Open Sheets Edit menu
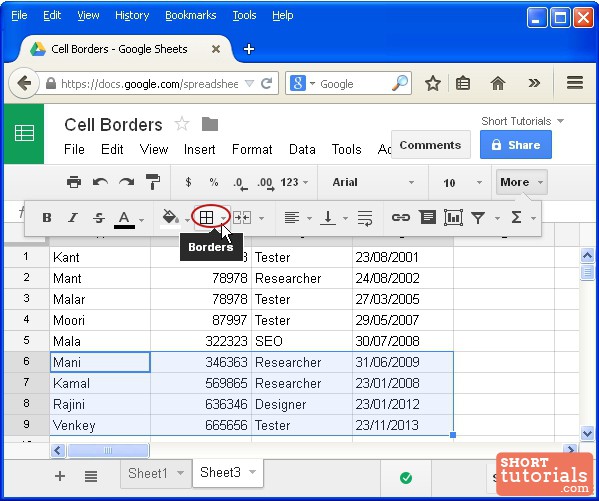The image size is (599, 501). point(112,149)
